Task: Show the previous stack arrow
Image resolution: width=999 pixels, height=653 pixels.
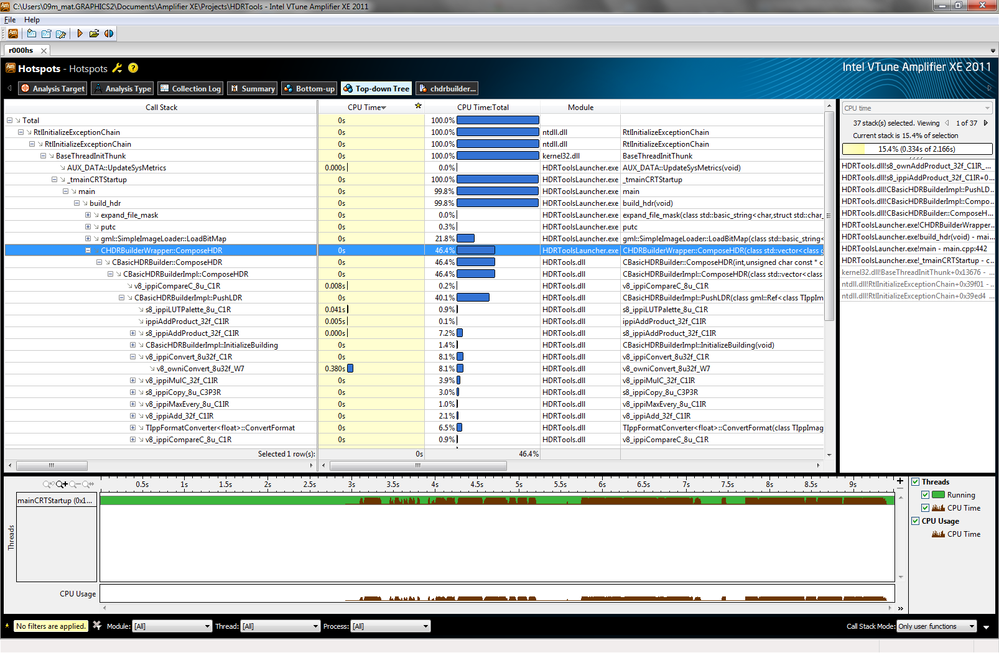Action: [947, 123]
